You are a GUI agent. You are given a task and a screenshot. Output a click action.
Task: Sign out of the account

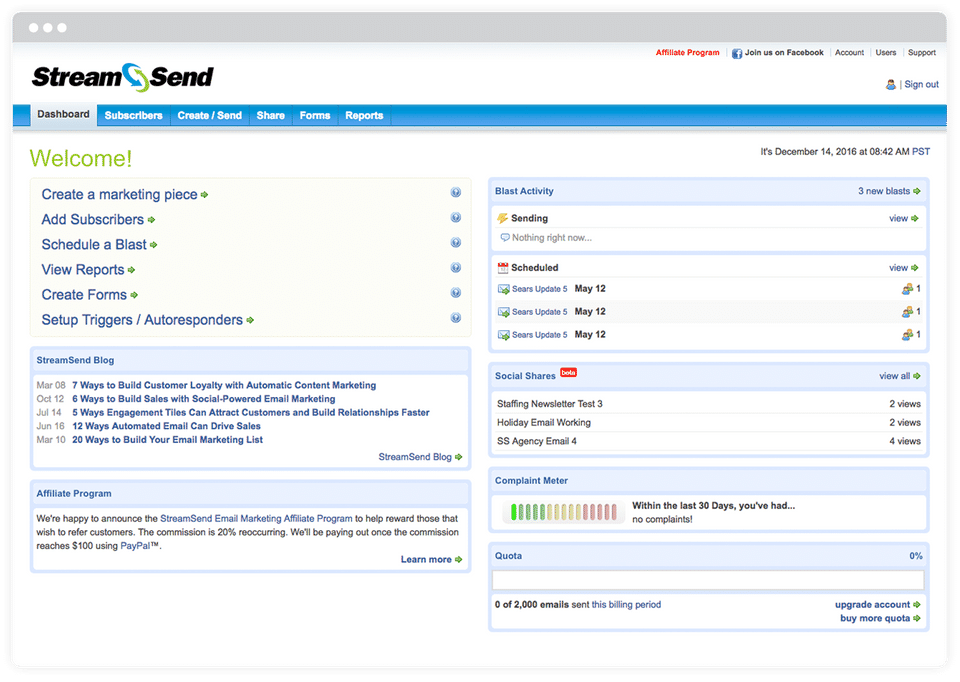921,84
